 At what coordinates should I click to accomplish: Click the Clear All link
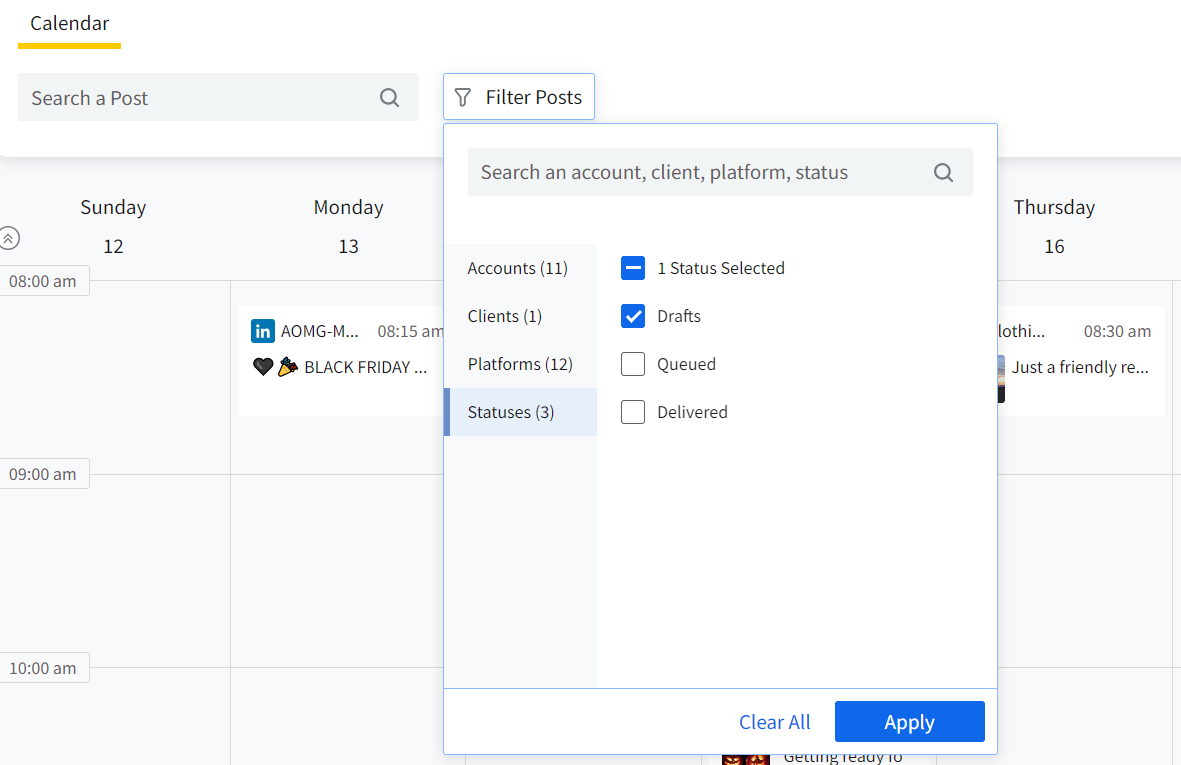tap(774, 722)
